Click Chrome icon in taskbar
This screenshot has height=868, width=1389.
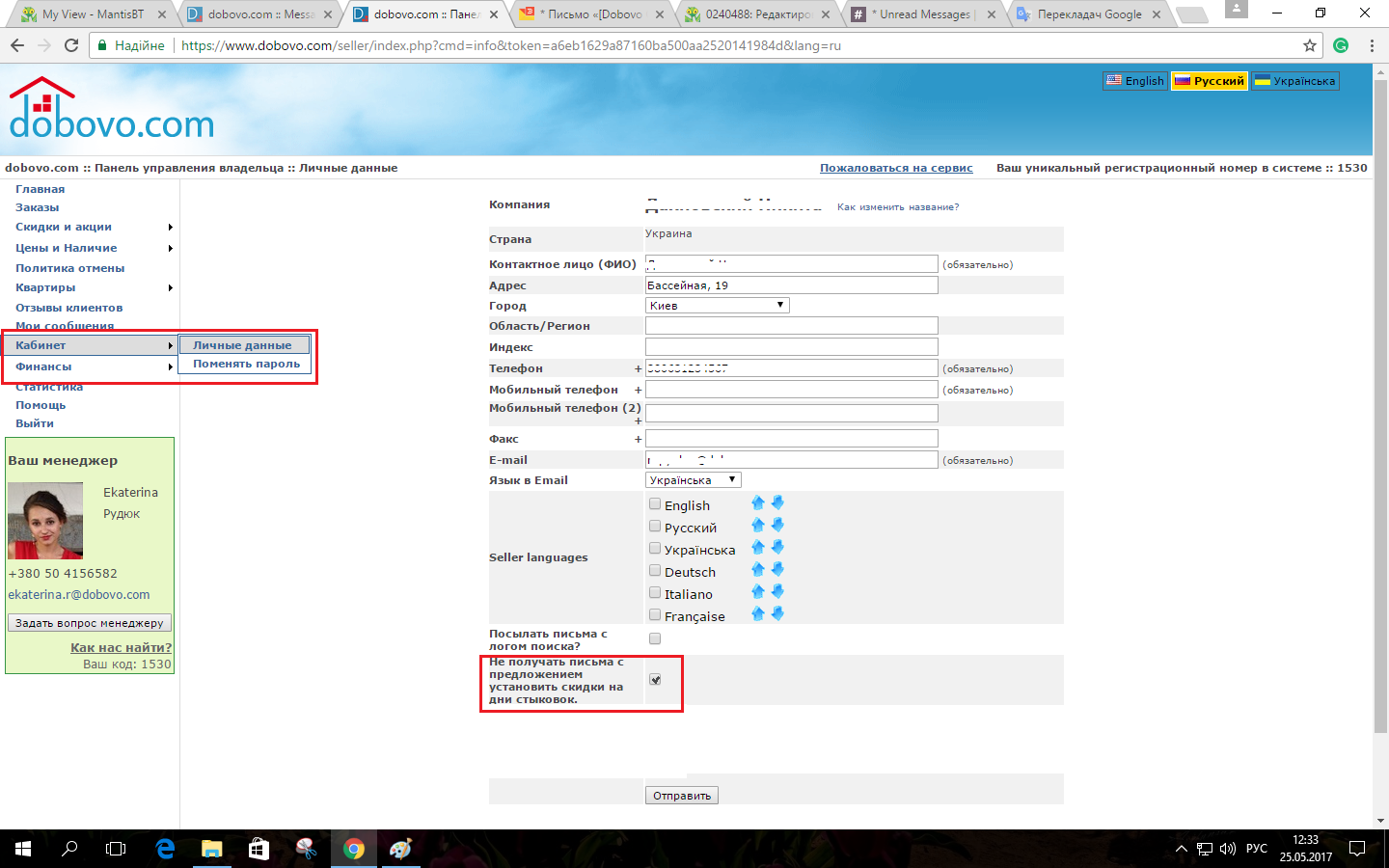pos(354,849)
